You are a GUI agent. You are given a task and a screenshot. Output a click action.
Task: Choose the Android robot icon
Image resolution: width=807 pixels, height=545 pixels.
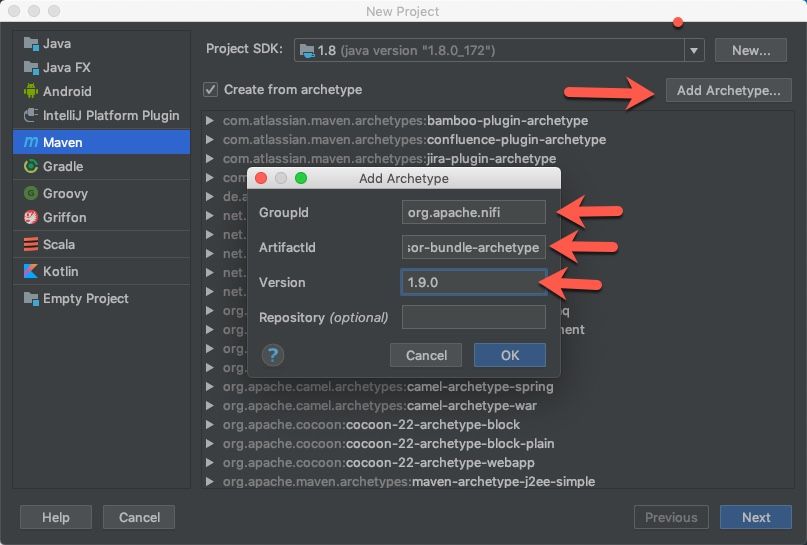tap(31, 91)
